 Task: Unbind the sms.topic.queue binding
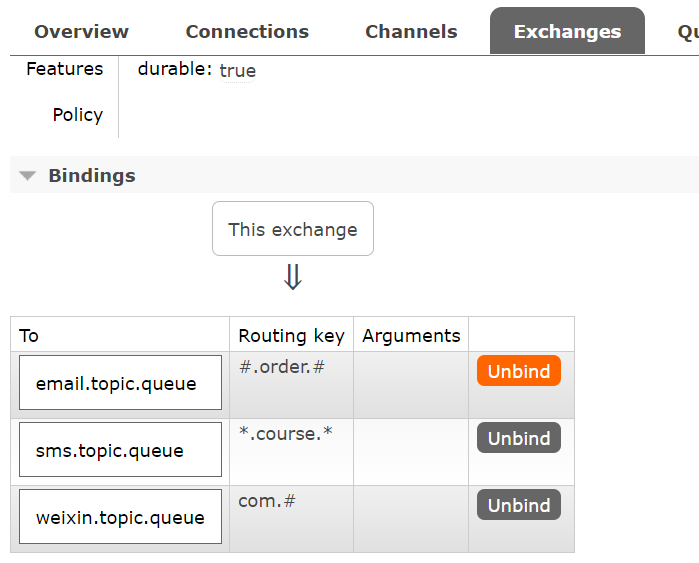click(519, 438)
